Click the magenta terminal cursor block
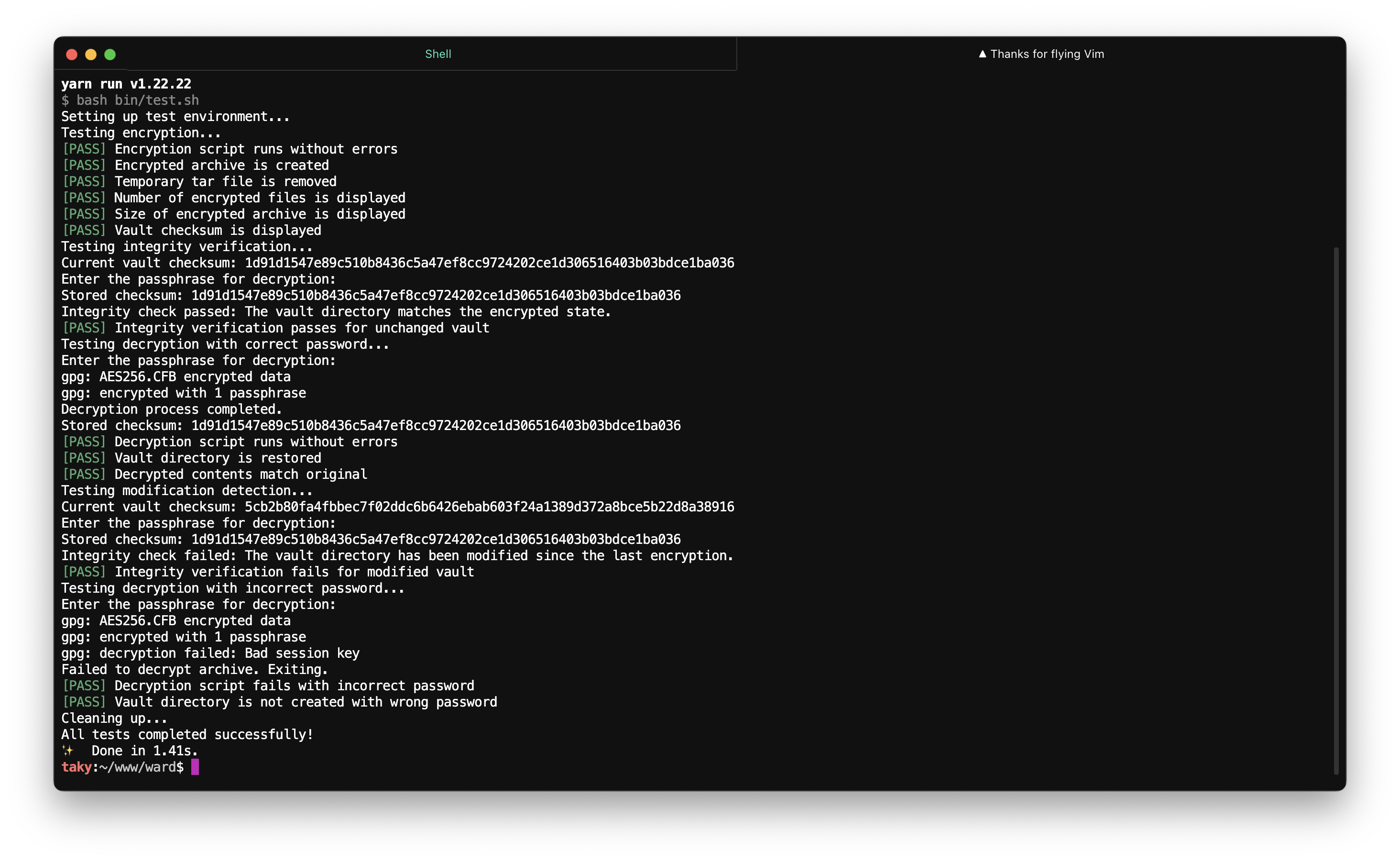 click(195, 767)
